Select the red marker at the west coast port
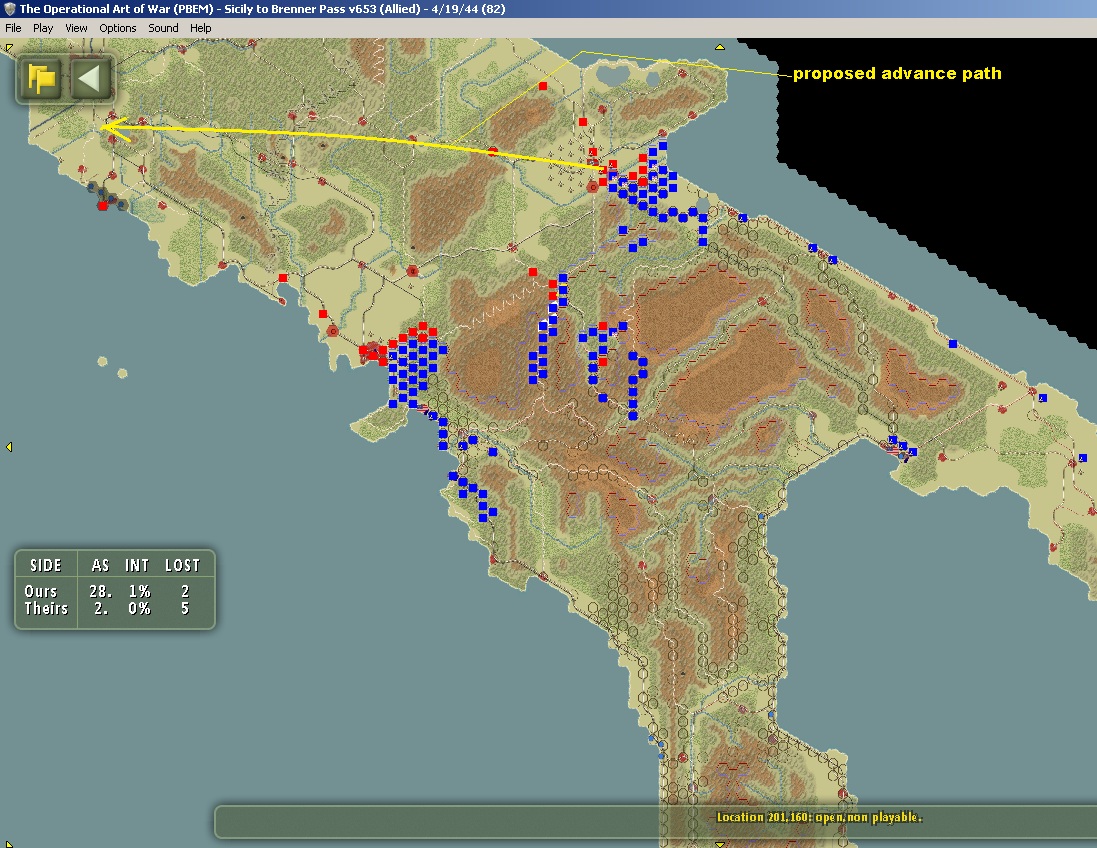 (x=103, y=206)
